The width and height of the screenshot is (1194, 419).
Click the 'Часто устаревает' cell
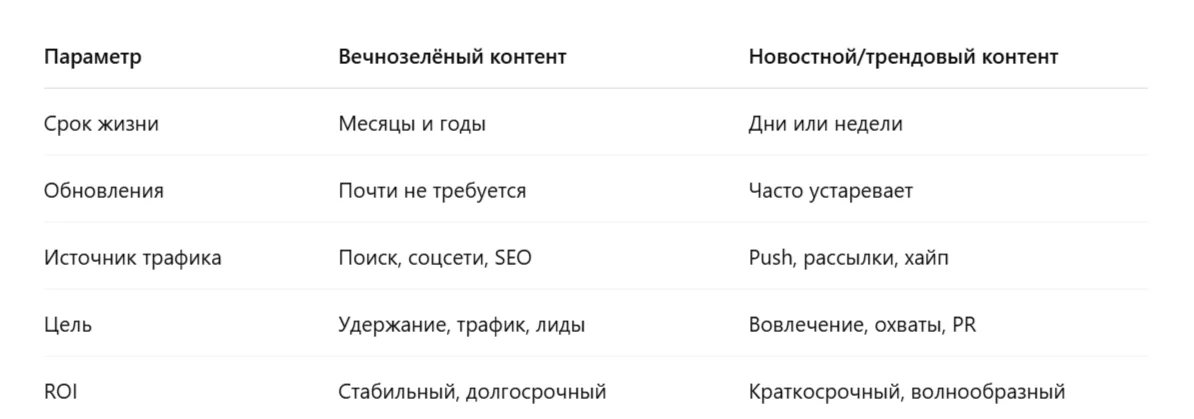click(x=830, y=190)
